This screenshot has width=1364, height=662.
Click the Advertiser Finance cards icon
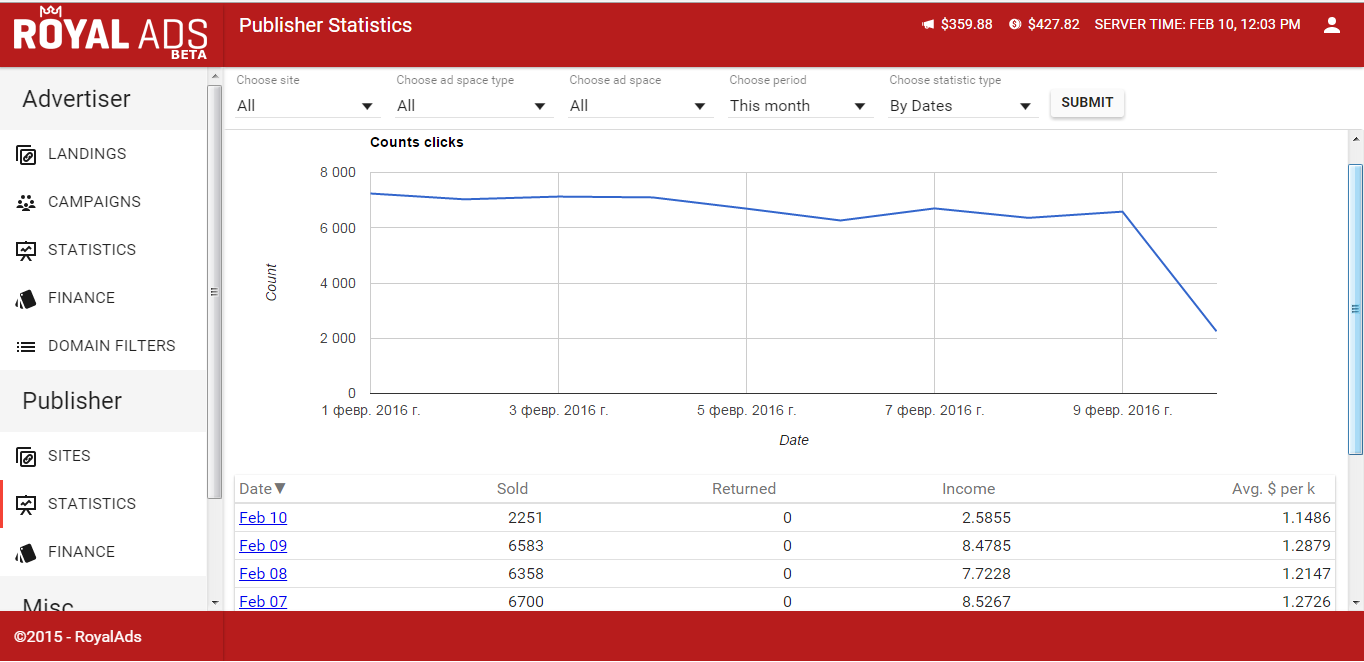pos(26,298)
